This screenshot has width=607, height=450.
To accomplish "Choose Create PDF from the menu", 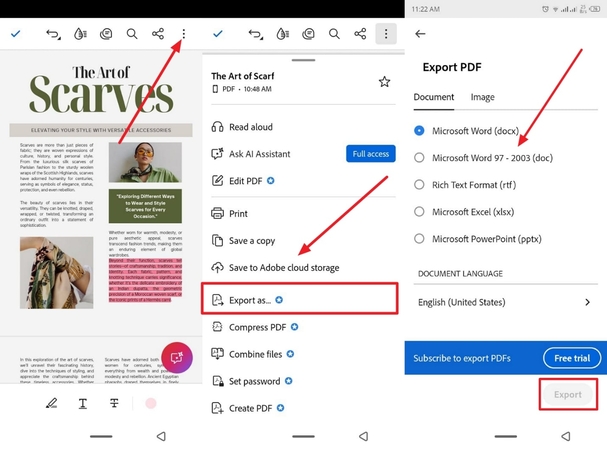I will tap(303, 408).
